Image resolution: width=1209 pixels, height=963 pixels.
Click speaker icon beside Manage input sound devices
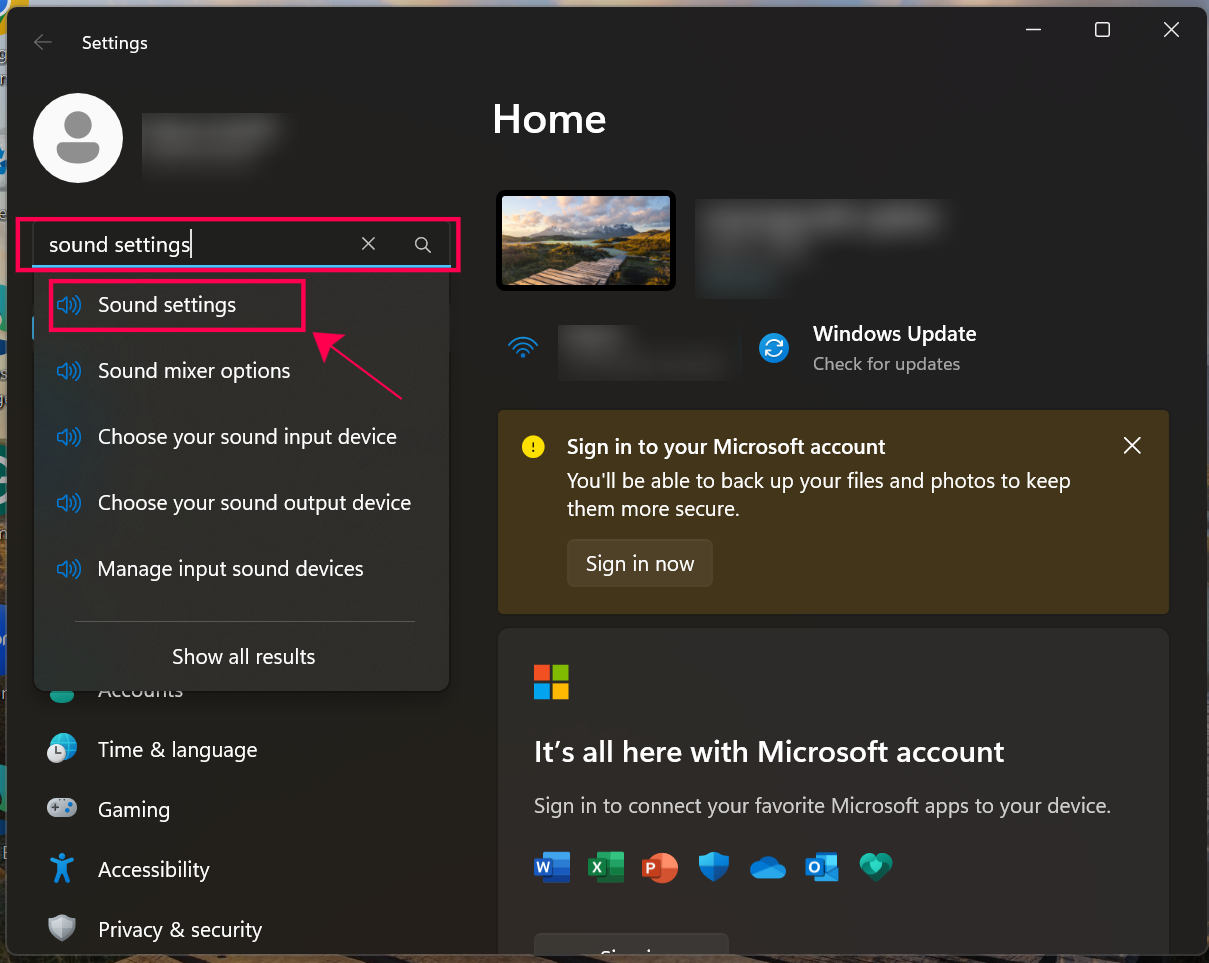69,569
